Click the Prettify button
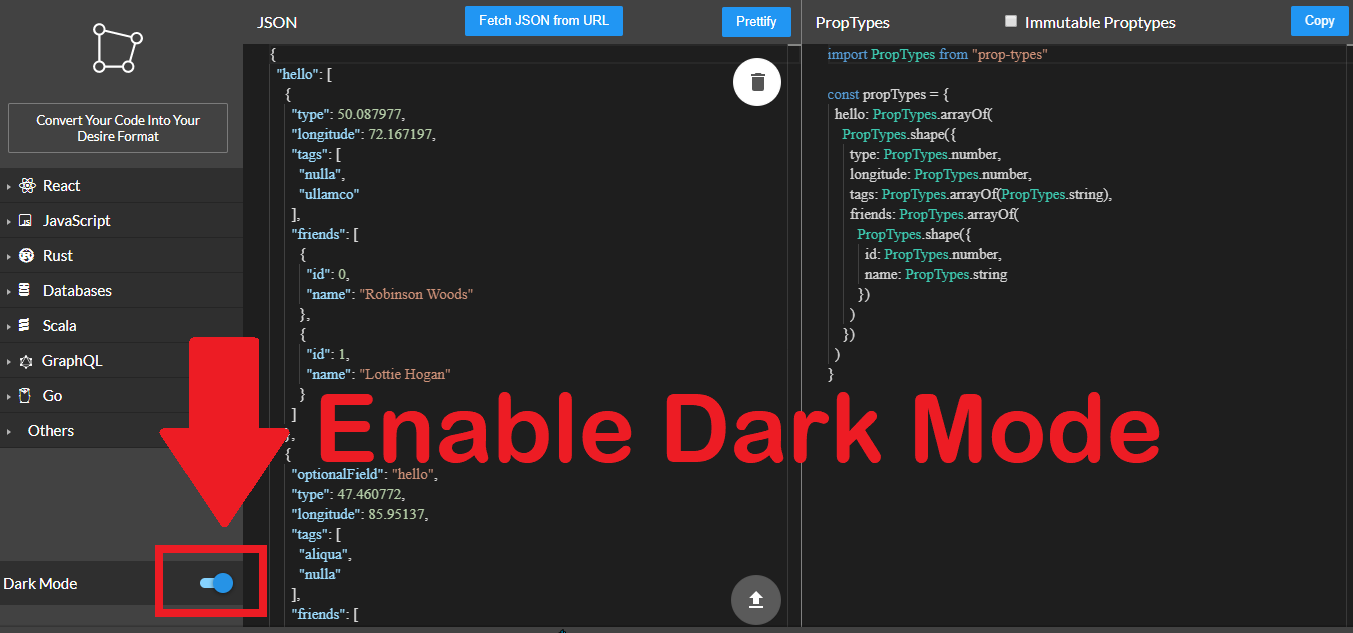1353x633 pixels. [x=756, y=22]
